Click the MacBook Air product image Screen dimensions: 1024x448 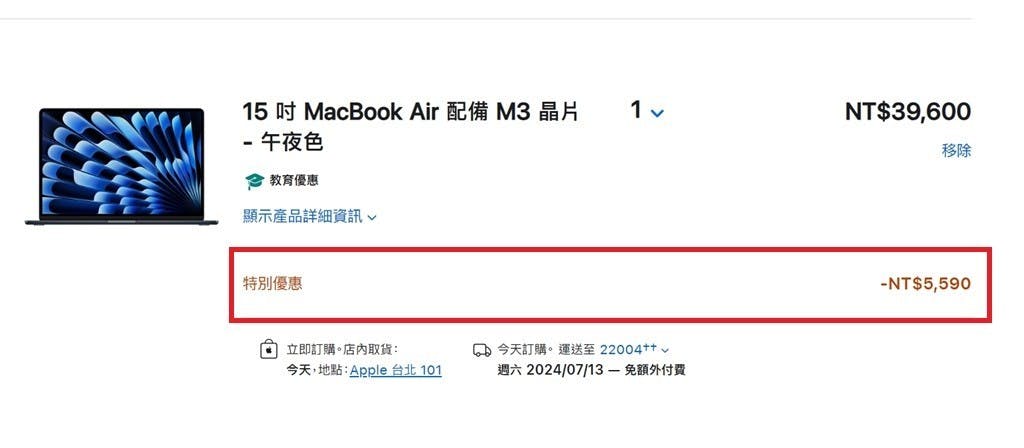pos(121,167)
